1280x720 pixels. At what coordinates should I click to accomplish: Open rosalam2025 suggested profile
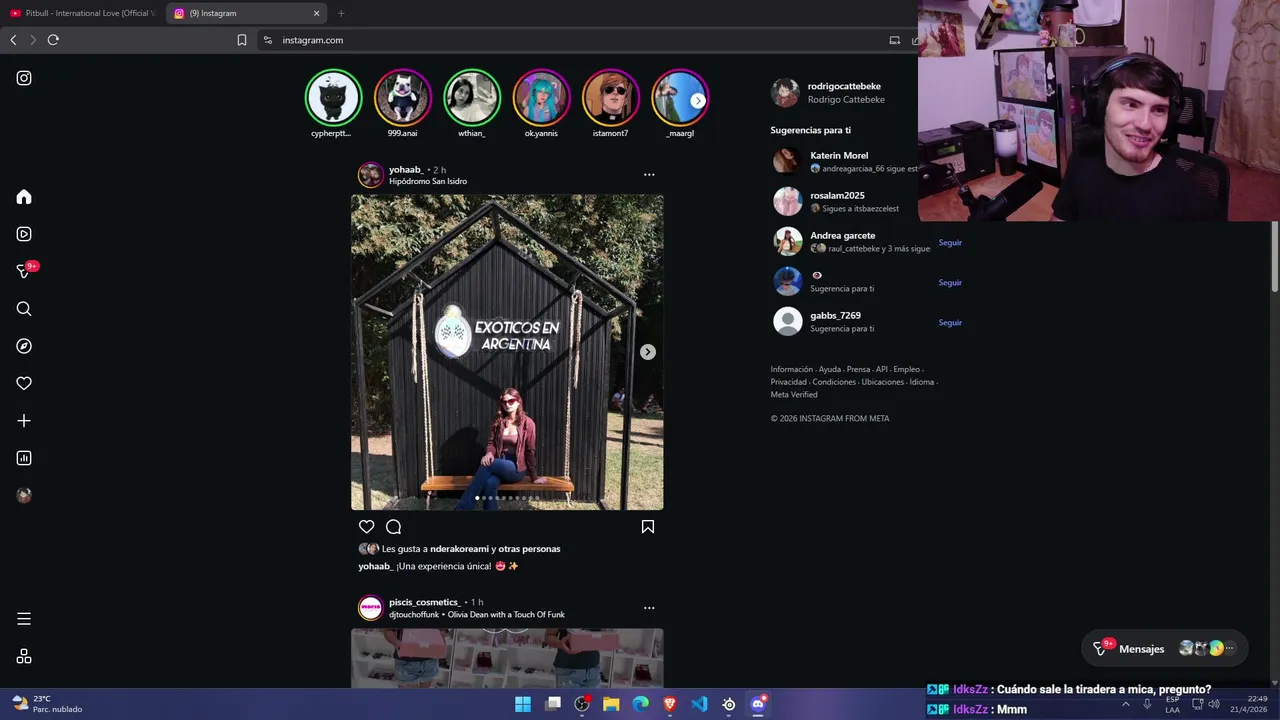(837, 196)
